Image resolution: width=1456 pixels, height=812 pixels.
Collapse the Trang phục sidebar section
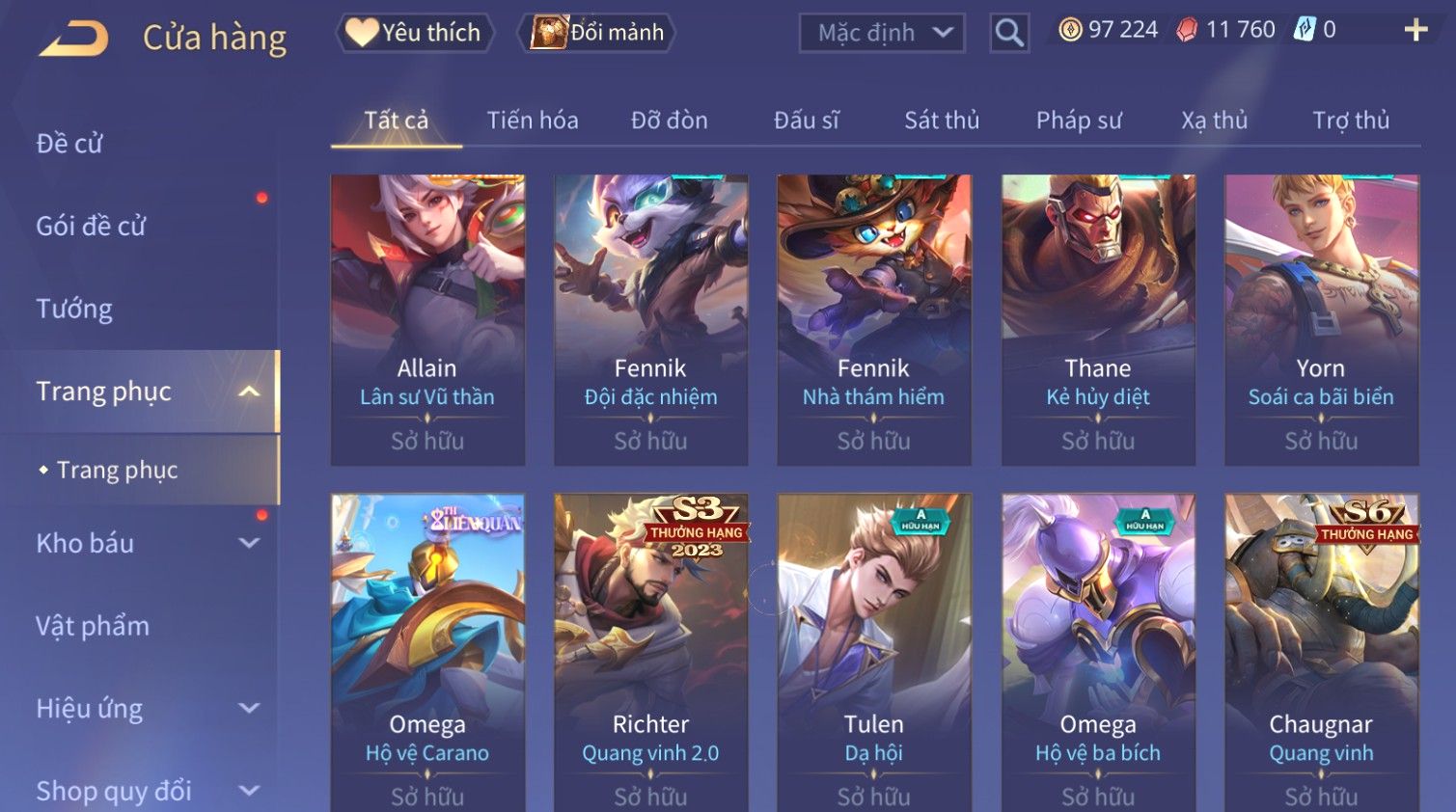249,392
